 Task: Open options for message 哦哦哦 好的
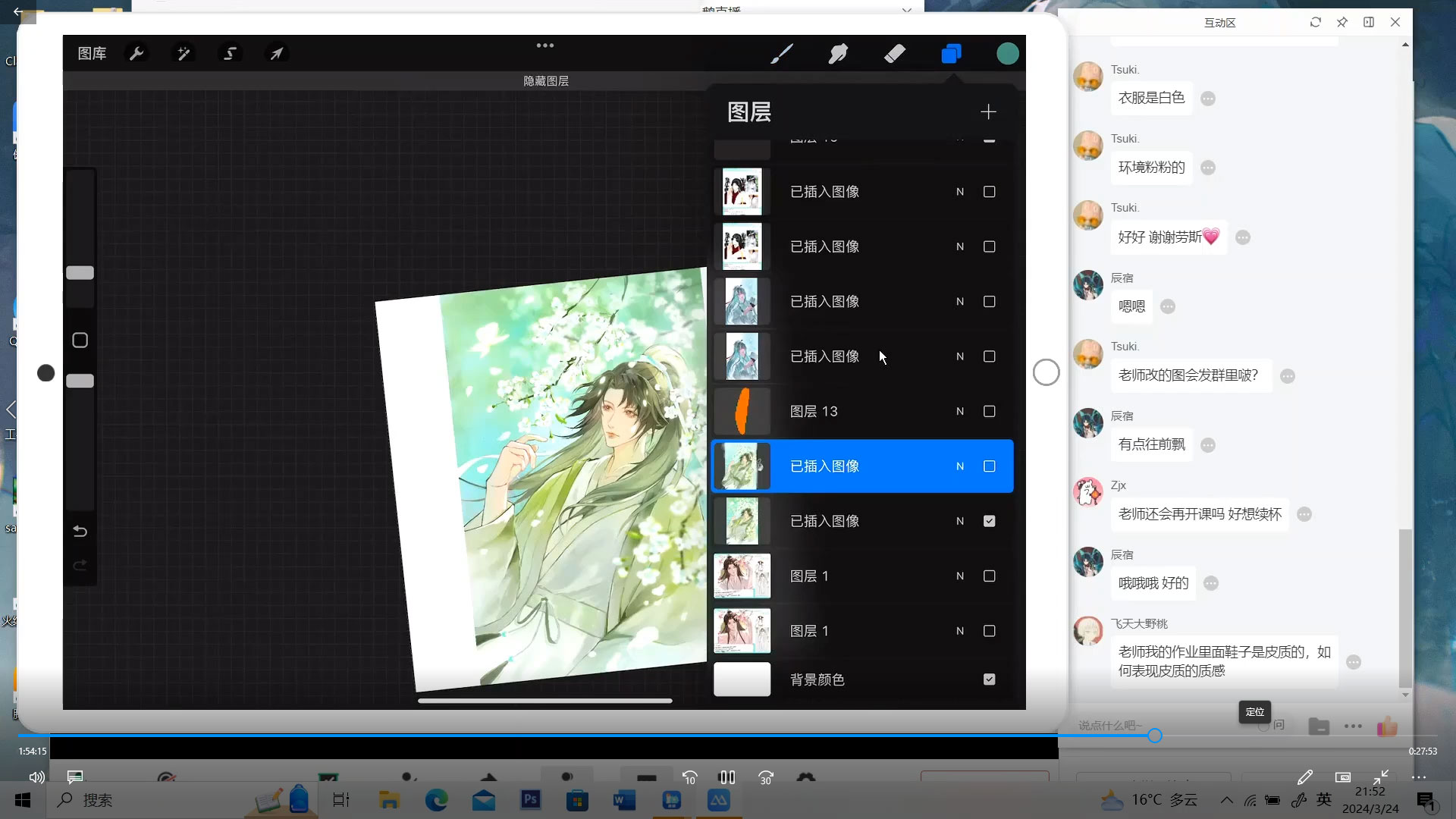[x=1211, y=583]
